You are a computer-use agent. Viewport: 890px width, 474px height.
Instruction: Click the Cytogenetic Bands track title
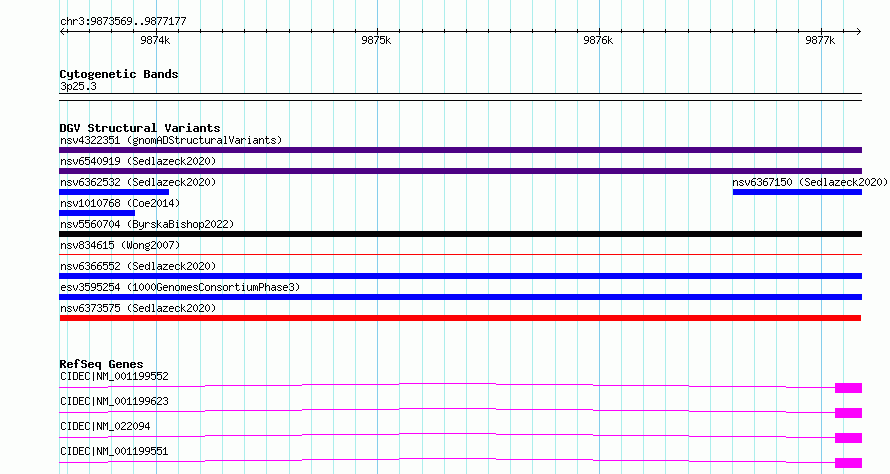point(119,74)
